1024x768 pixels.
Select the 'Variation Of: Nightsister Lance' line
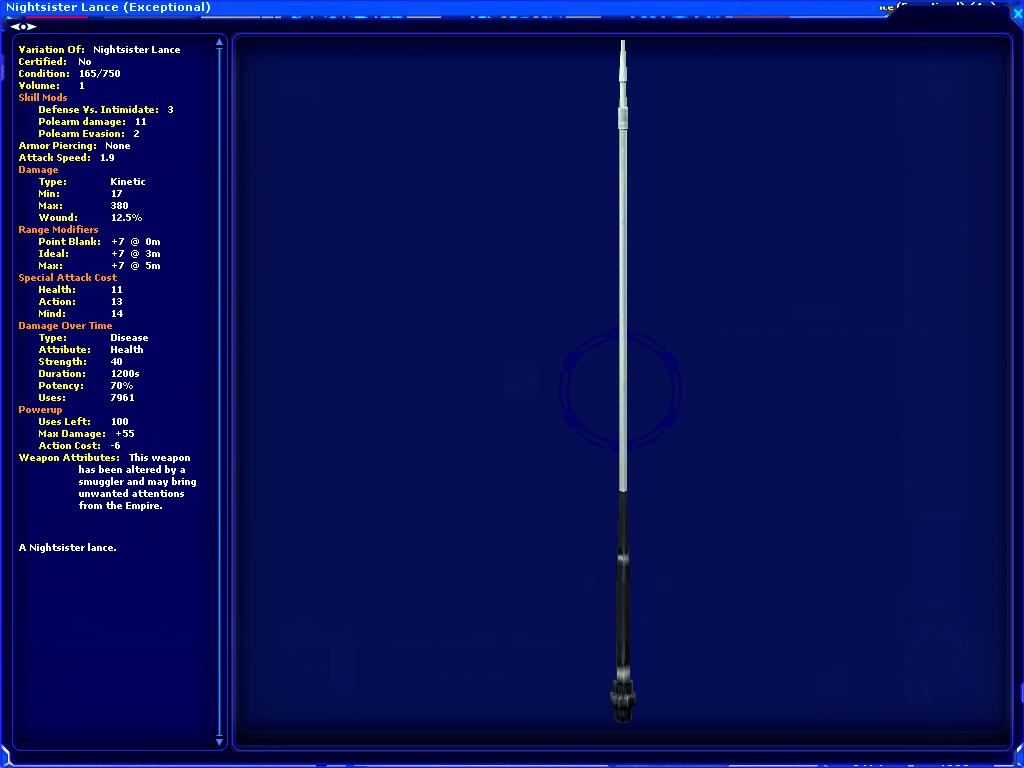[x=99, y=50]
